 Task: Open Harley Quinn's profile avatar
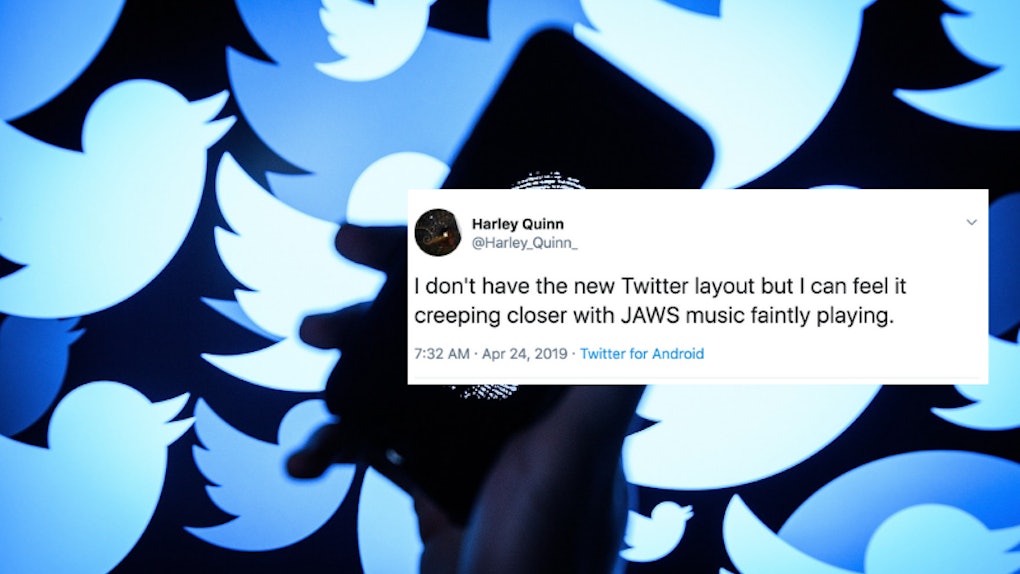tap(437, 232)
